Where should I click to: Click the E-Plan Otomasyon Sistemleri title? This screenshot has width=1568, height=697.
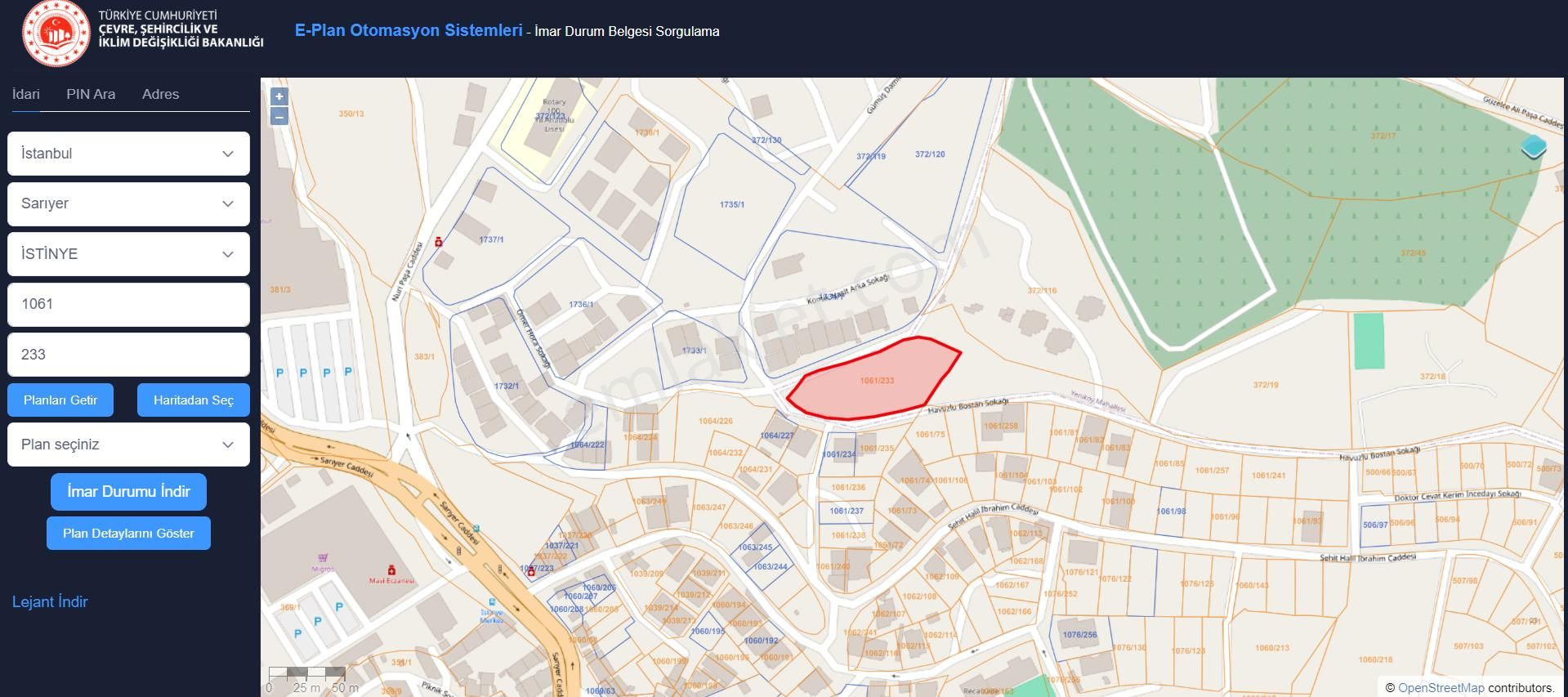pyautogui.click(x=409, y=31)
